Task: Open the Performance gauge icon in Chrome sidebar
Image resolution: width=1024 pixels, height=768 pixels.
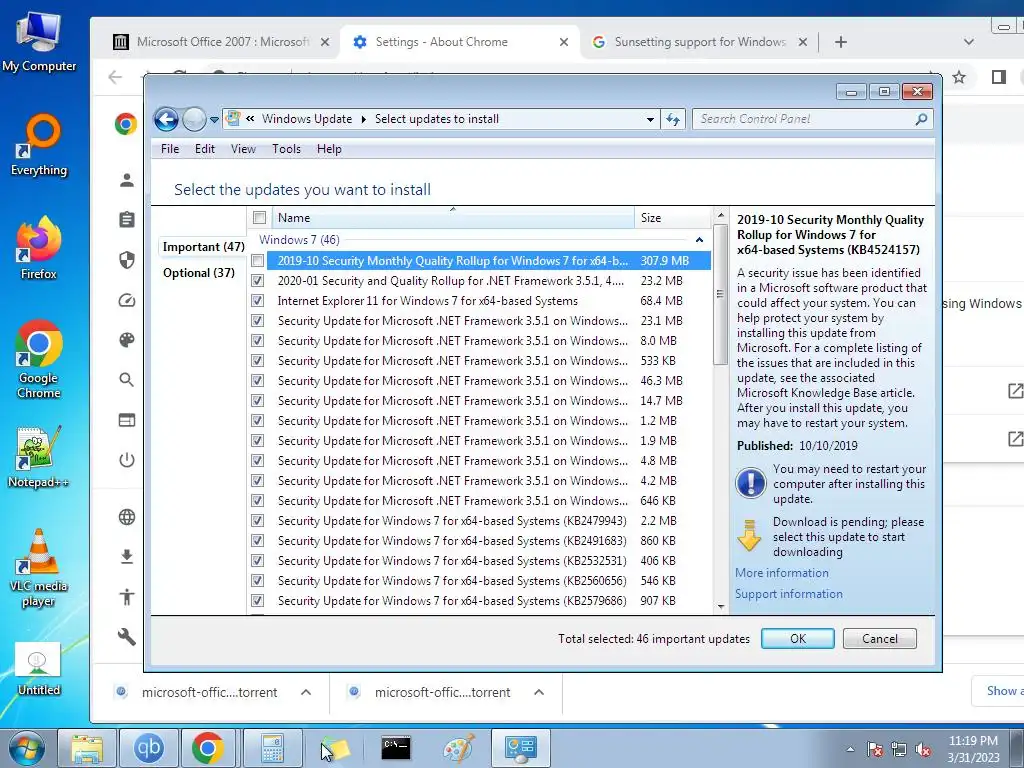Action: [x=127, y=300]
